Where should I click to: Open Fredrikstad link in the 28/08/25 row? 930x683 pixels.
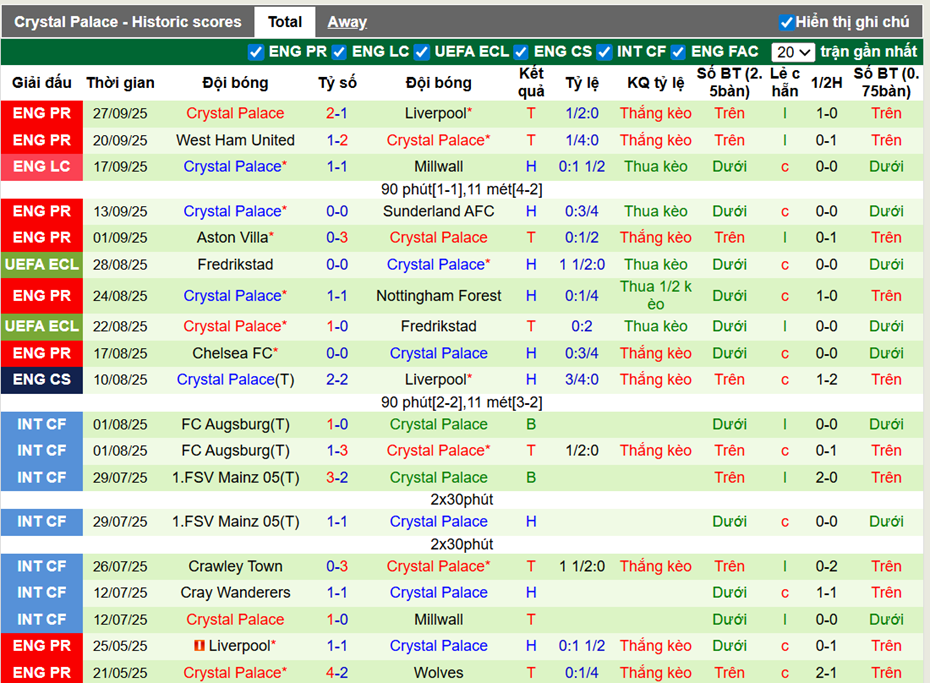click(x=235, y=264)
